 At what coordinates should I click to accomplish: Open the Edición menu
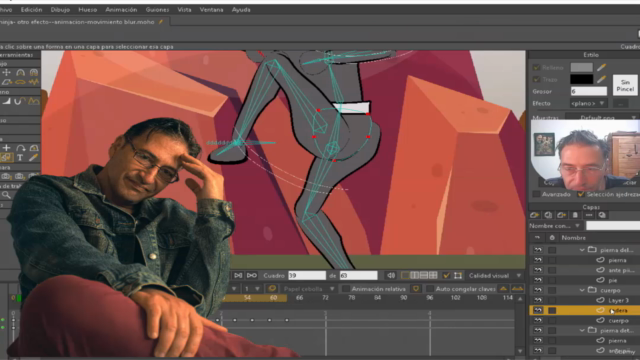tap(31, 9)
